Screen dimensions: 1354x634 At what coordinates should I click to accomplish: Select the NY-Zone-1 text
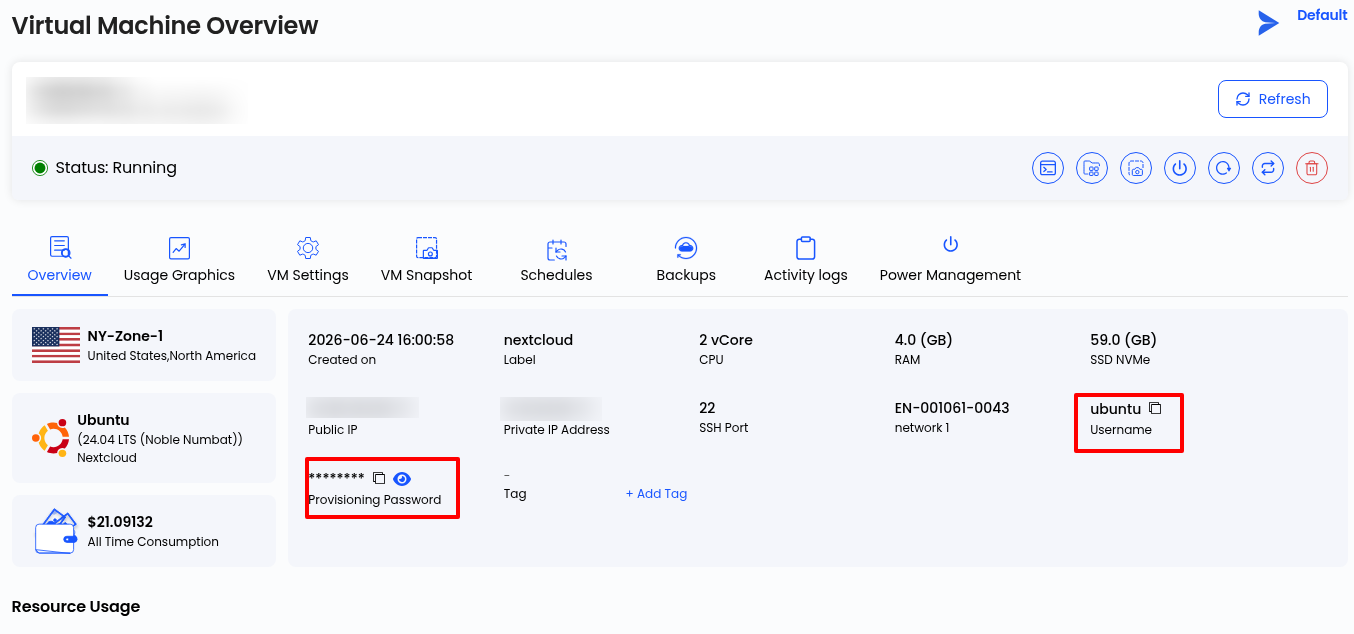click(x=125, y=336)
